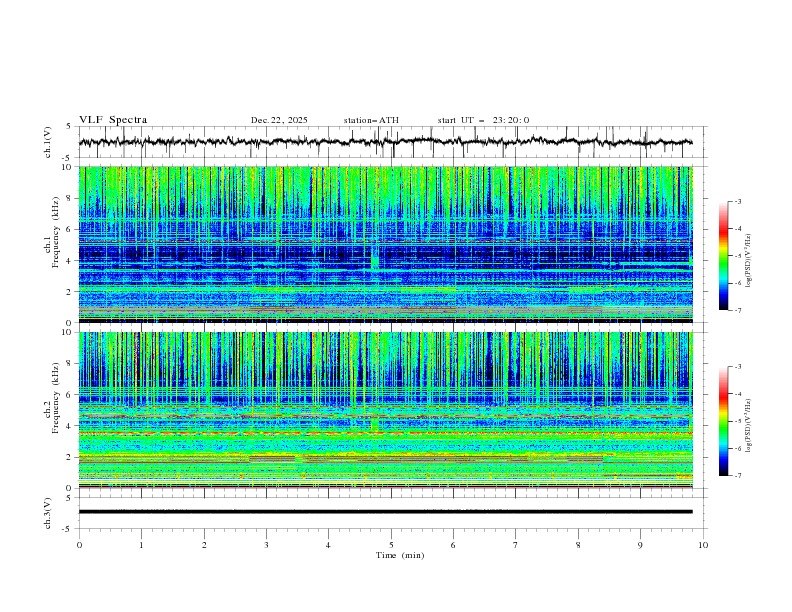This screenshot has width=792, height=612.
Task: Click the Dec.22, 2025 date label
Action: pos(279,120)
